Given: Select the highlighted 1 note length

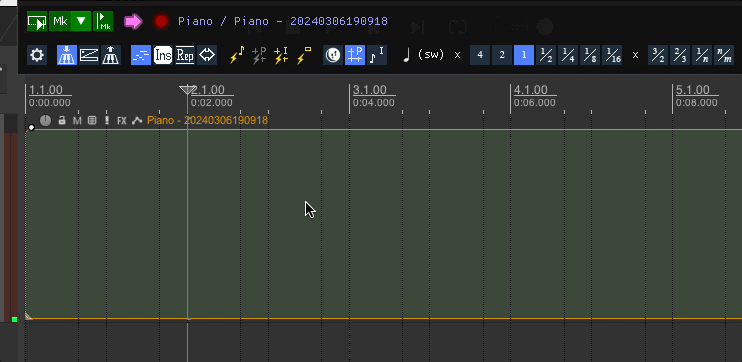Looking at the screenshot, I should click(524, 55).
